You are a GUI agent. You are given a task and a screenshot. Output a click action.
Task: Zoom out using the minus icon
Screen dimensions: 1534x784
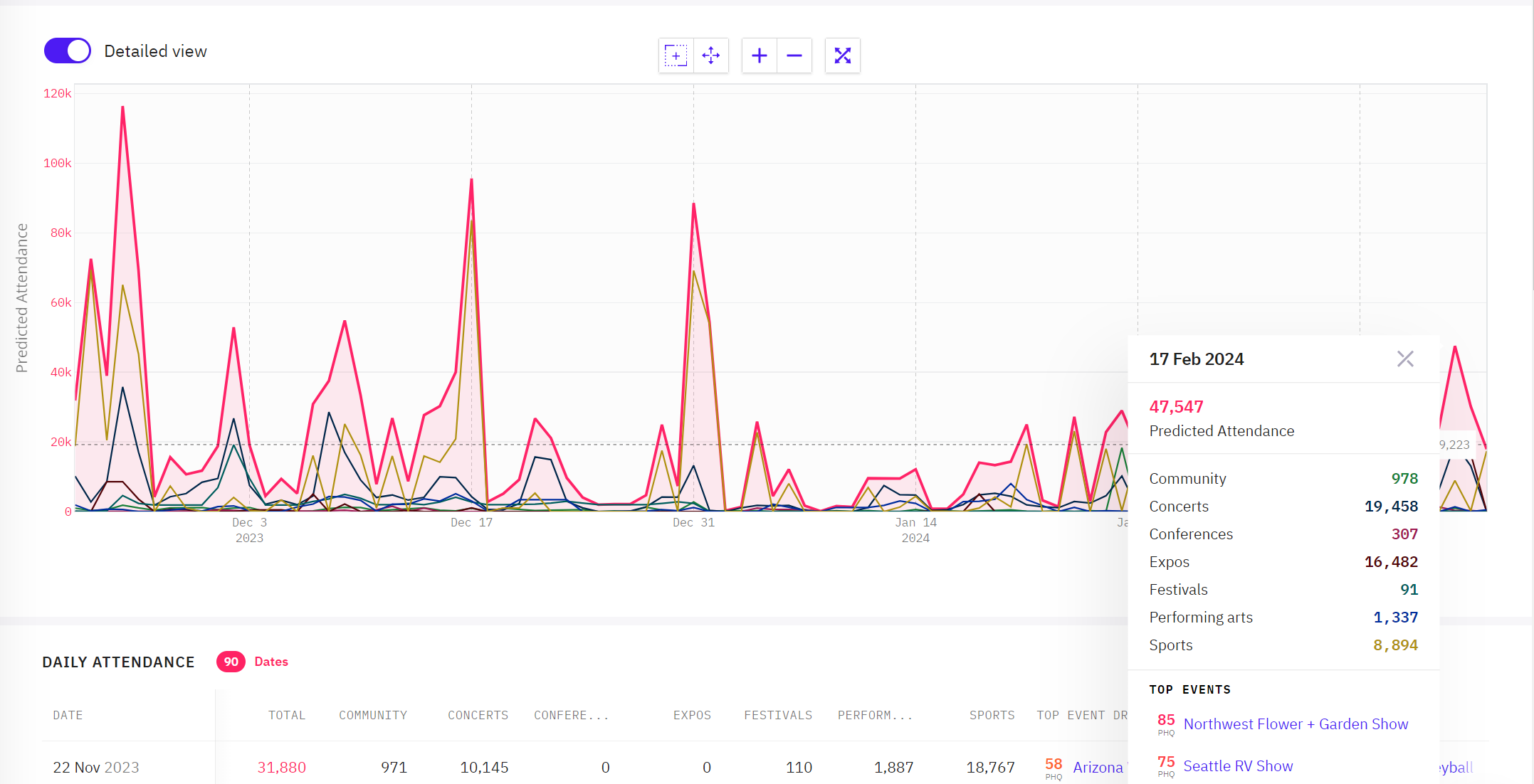(794, 55)
